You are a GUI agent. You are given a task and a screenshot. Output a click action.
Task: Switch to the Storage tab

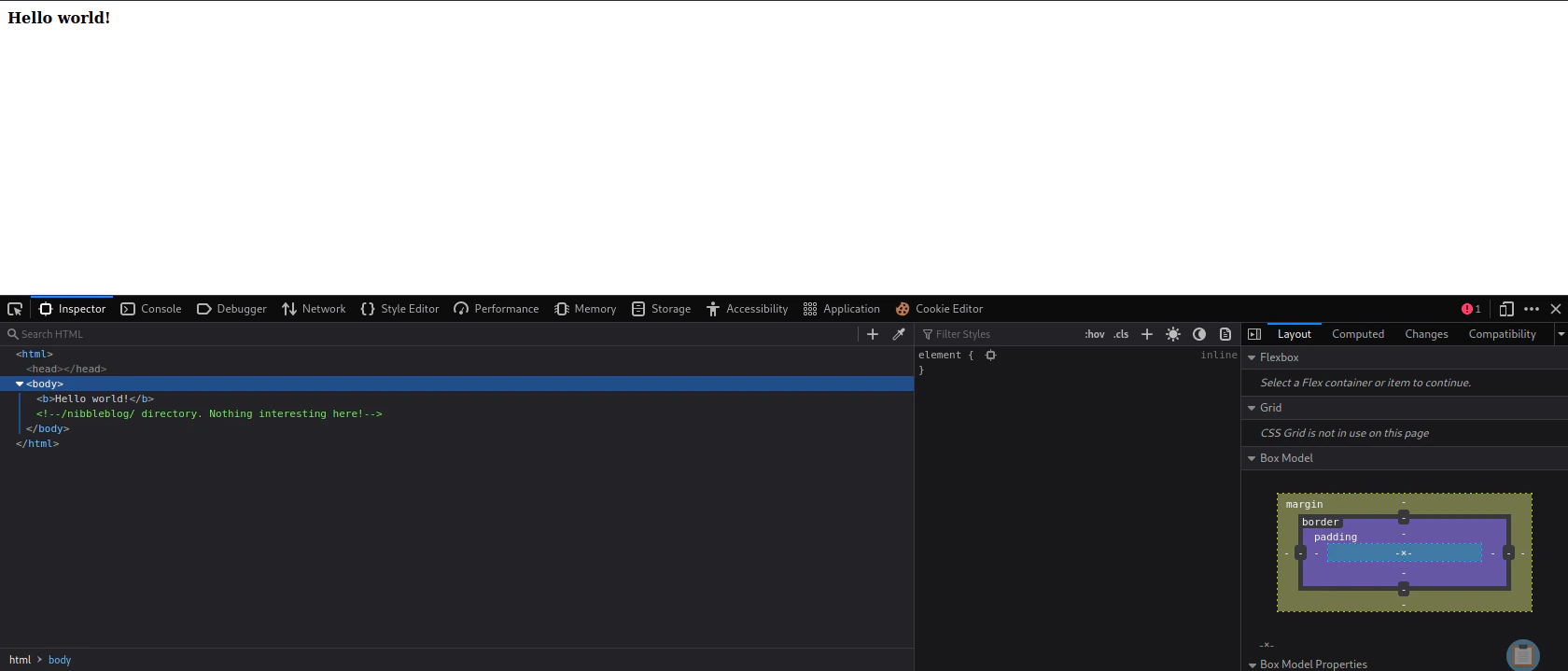point(661,309)
